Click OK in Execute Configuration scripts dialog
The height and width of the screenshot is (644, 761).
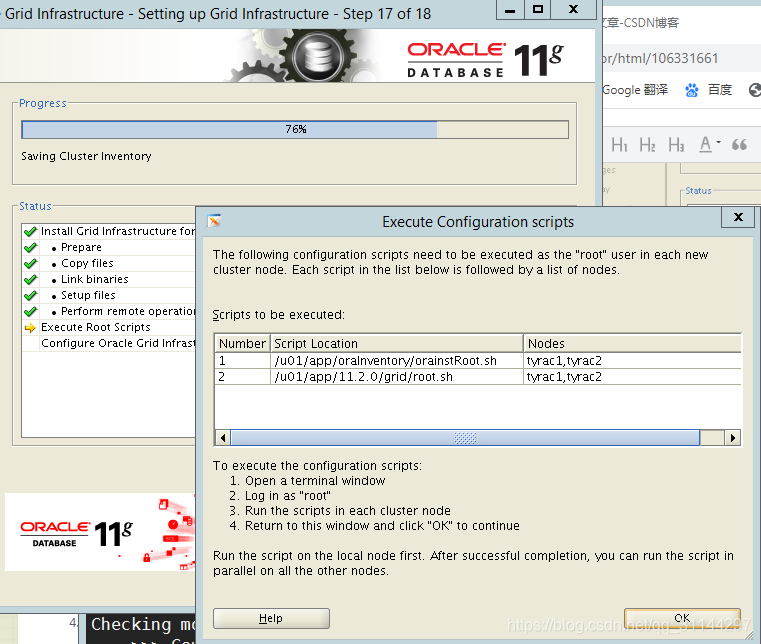682,618
